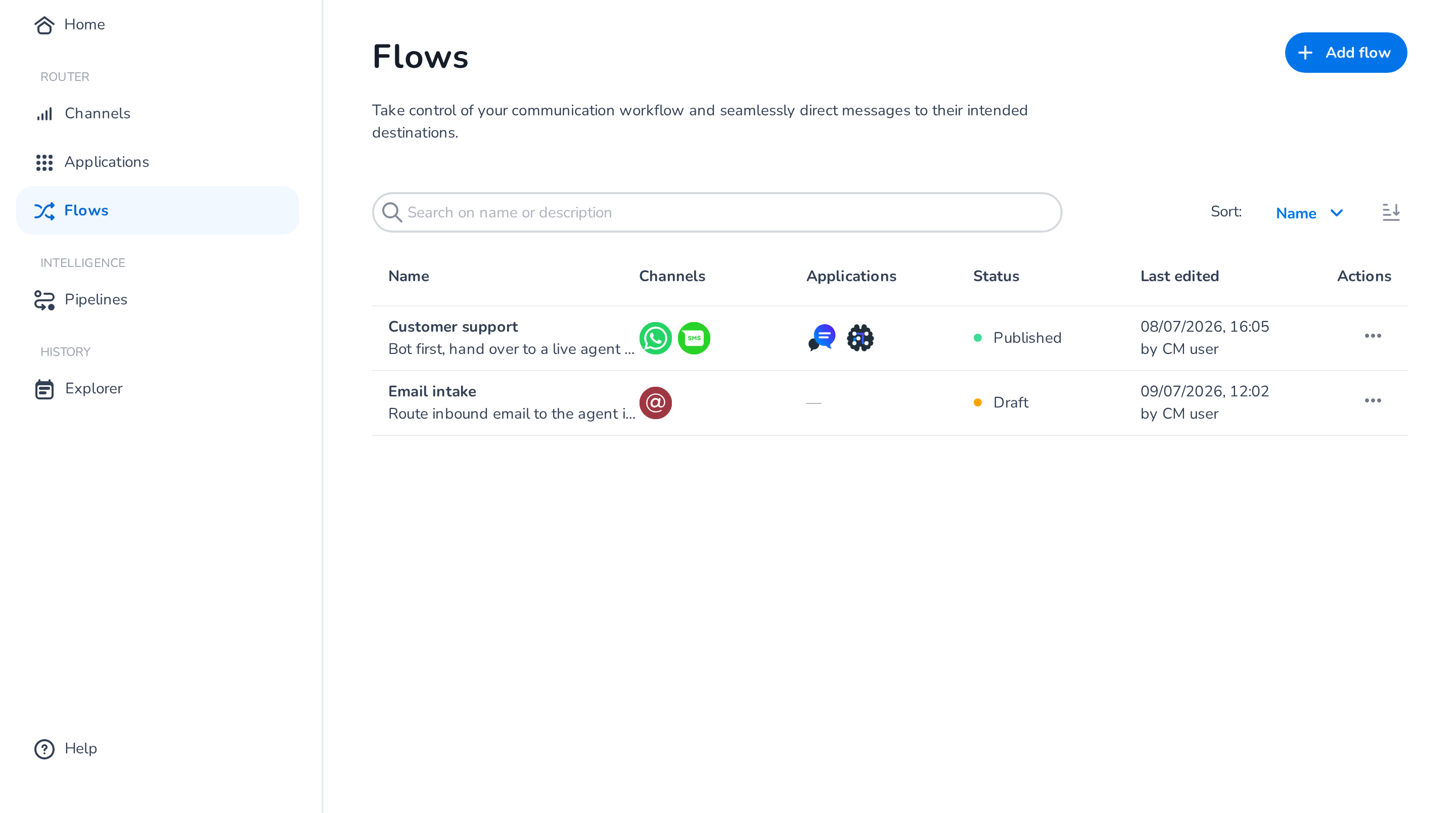Open actions menu for Email intake
Screen dimensions: 1456x813
click(1373, 401)
